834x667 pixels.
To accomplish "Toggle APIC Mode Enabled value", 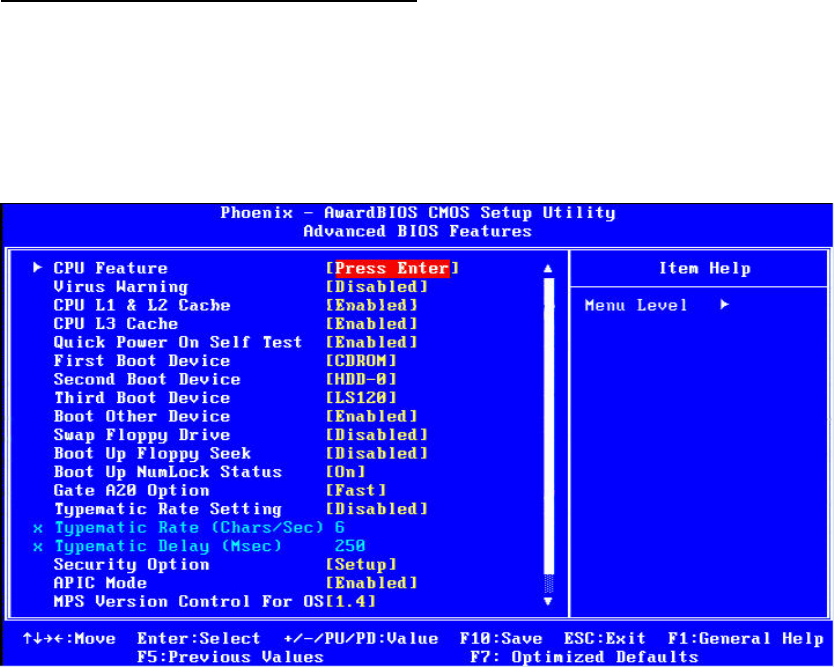I will point(371,583).
